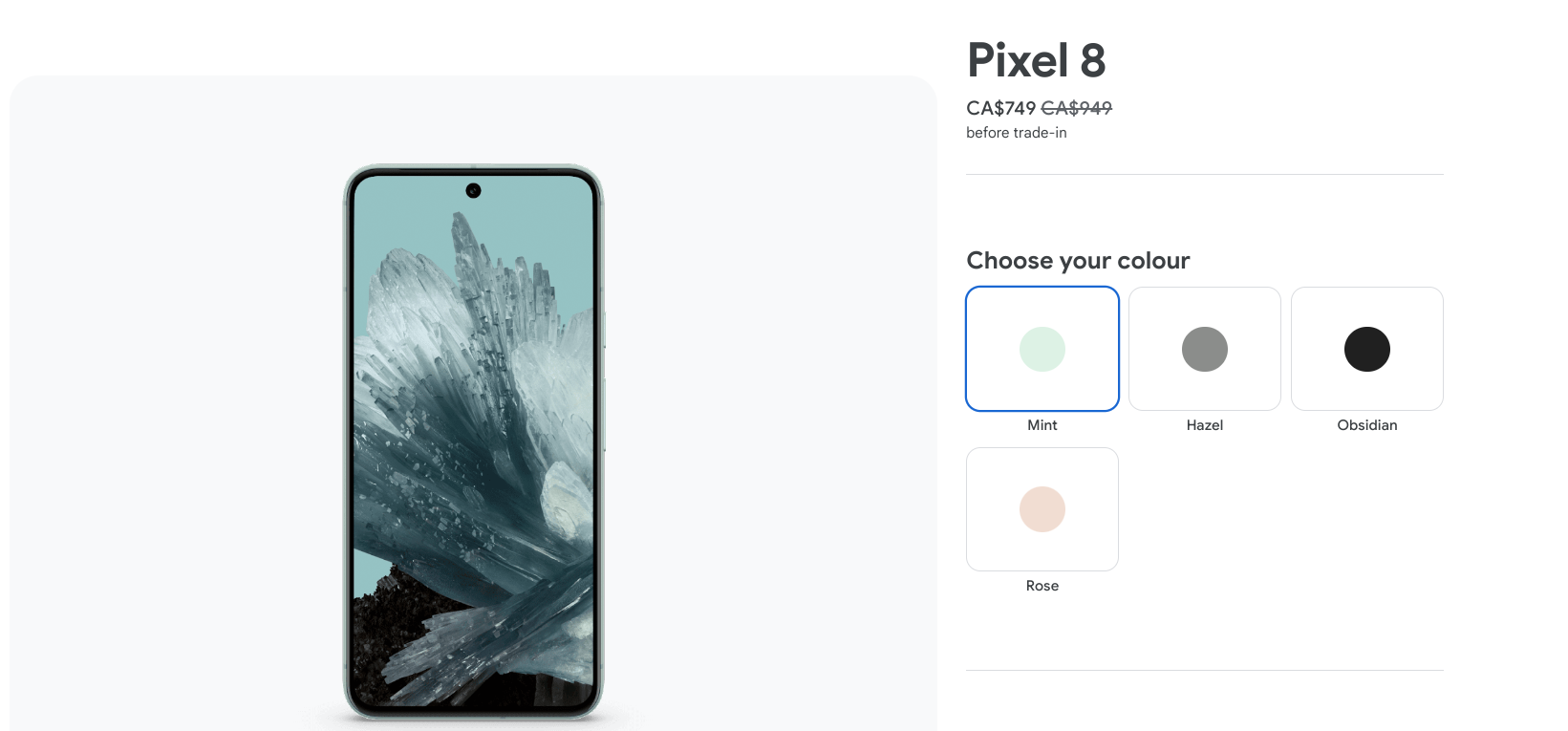The image size is (1568, 731).
Task: Select the Rose pink colour circle
Action: [1042, 509]
